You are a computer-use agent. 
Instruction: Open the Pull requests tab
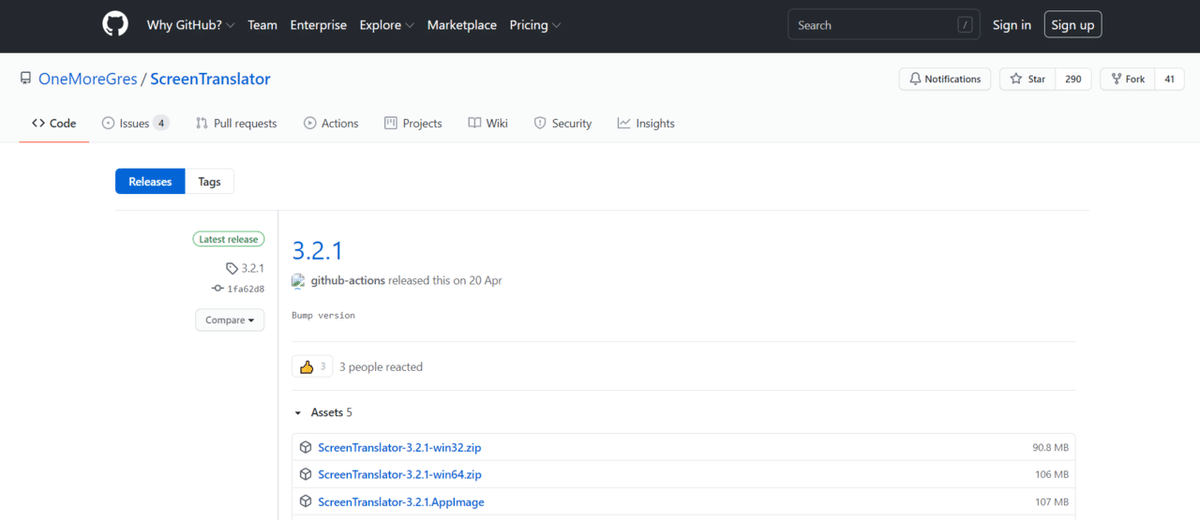(x=236, y=123)
